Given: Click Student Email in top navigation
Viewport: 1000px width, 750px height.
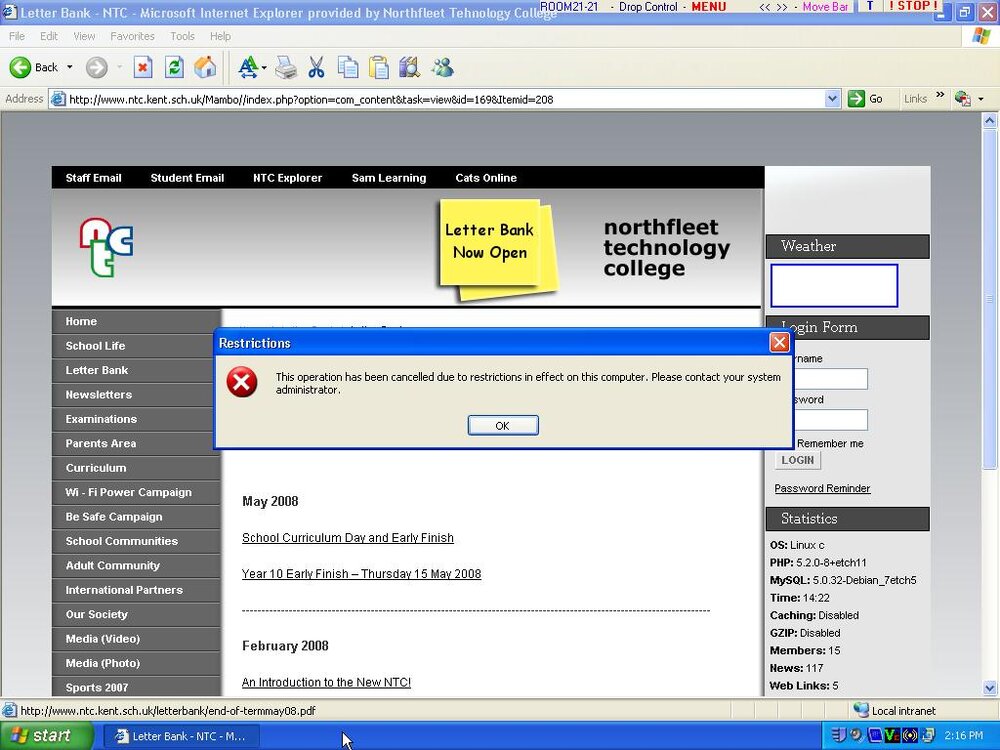Looking at the screenshot, I should (187, 178).
